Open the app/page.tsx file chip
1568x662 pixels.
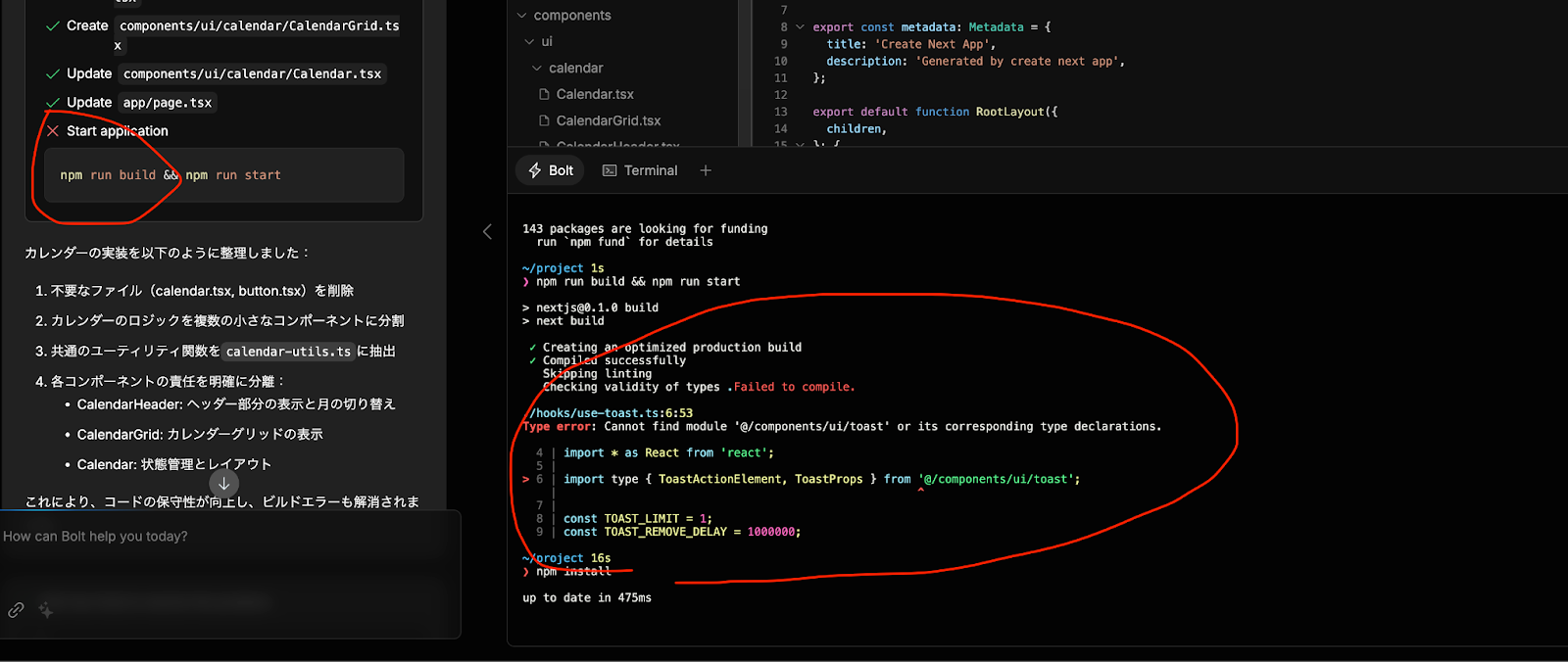coord(168,102)
